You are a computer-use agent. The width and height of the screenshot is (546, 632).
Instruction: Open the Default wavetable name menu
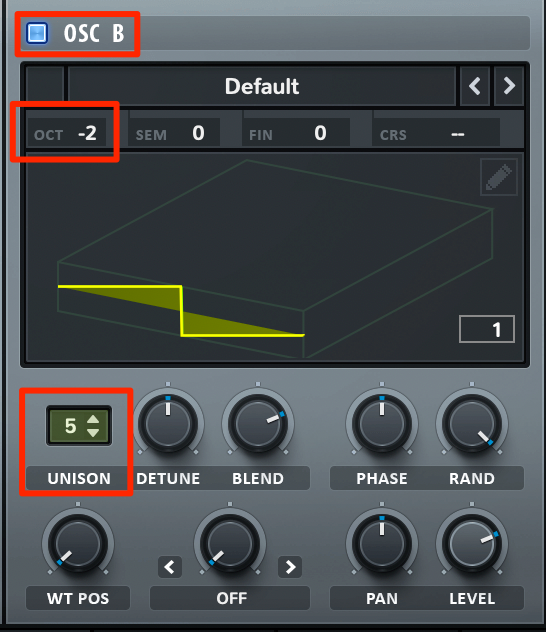[262, 86]
